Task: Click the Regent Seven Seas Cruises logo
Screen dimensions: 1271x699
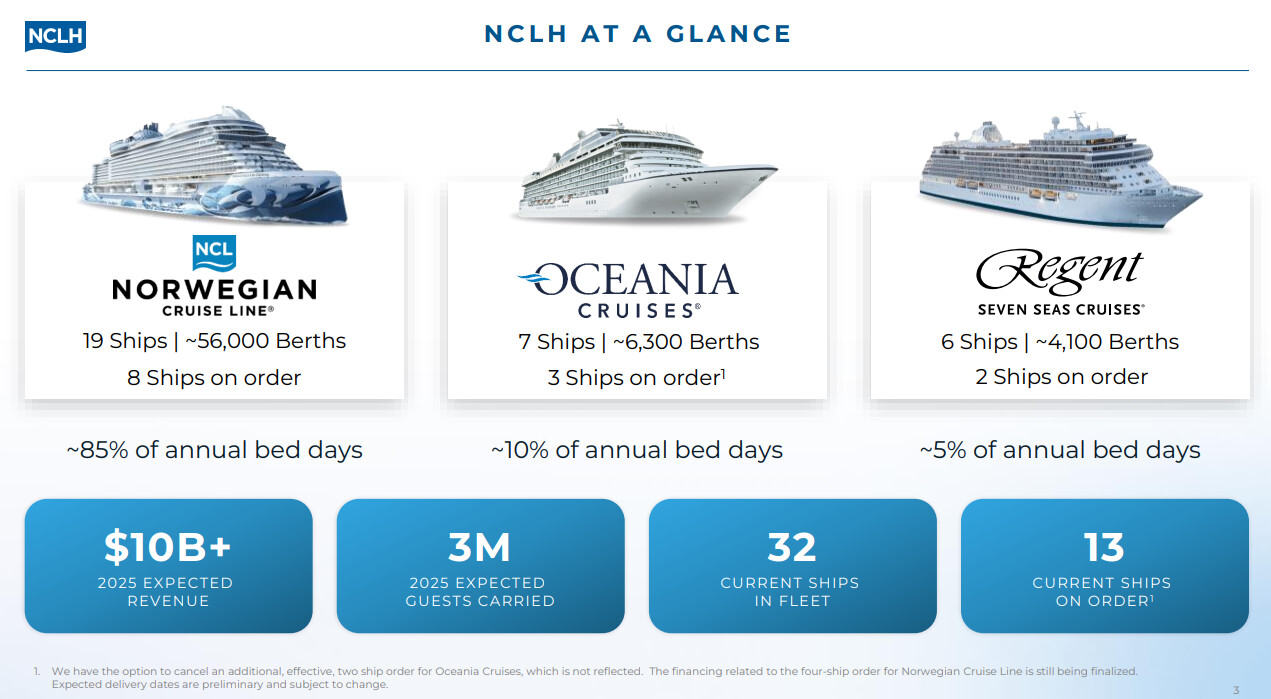Action: click(x=1060, y=282)
